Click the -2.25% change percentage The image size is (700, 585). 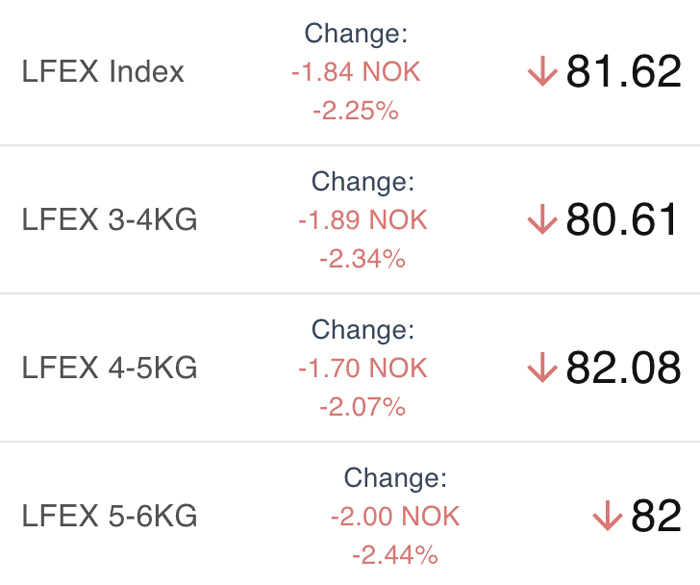tap(355, 110)
